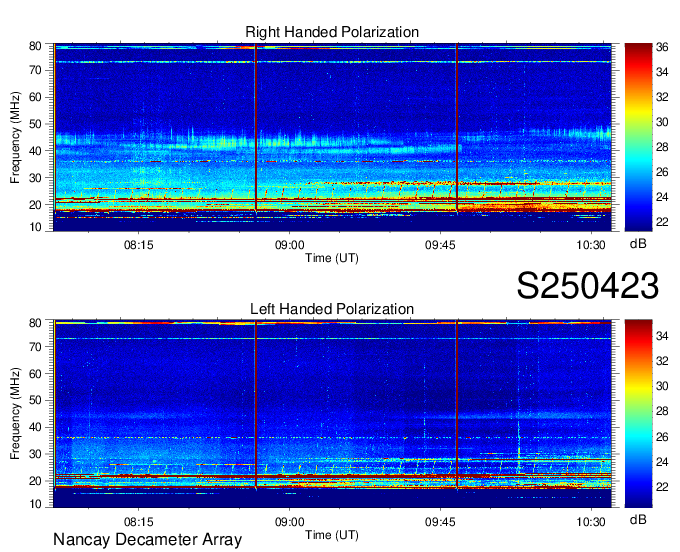Click 08:15 tick of Left Handed plot
The height and width of the screenshot is (552, 680).
139,522
